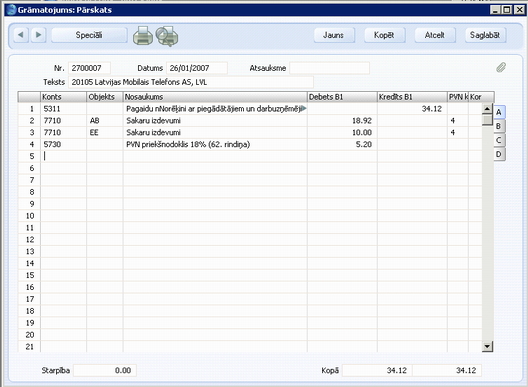This screenshot has width=528, height=387.
Task: Click the app icon in the title bar
Action: [11, 10]
